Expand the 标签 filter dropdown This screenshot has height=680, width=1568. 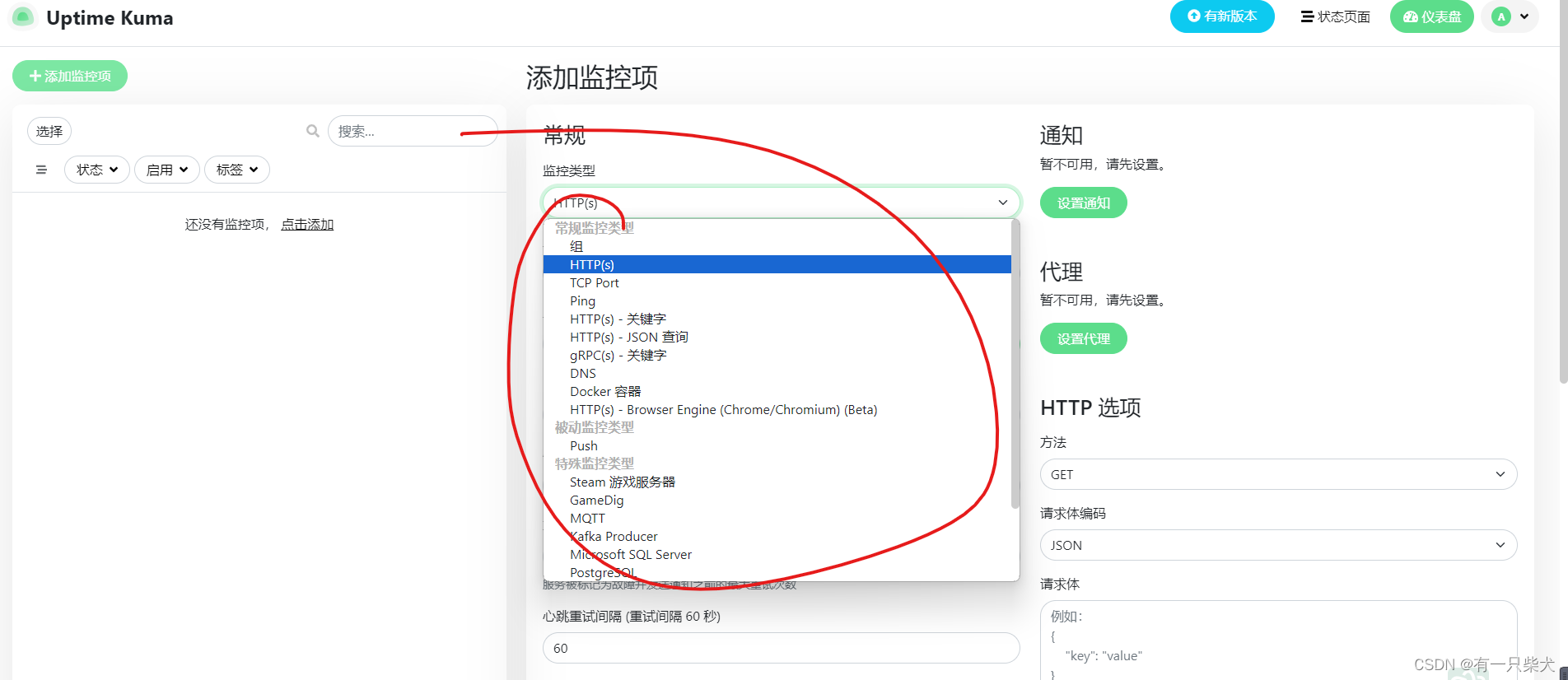point(237,170)
